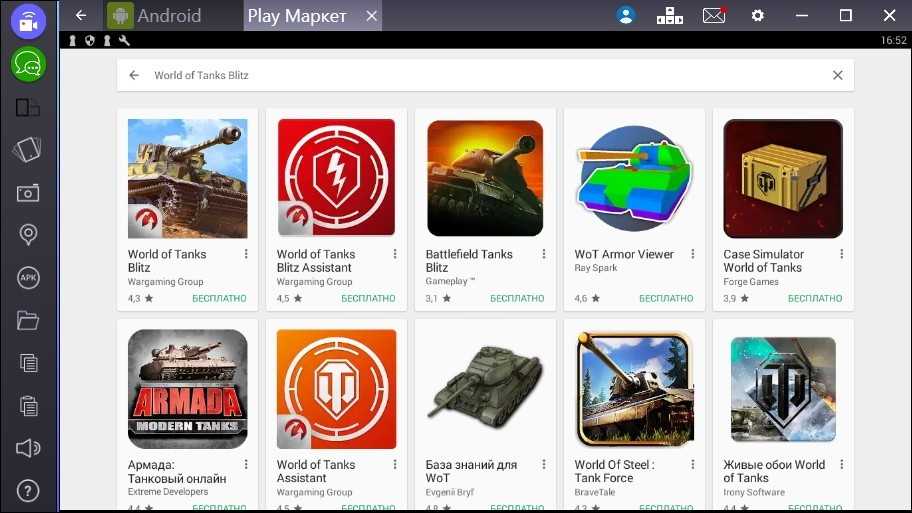Image resolution: width=912 pixels, height=513 pixels.
Task: Open the folder icon in sidebar
Action: coord(28,321)
